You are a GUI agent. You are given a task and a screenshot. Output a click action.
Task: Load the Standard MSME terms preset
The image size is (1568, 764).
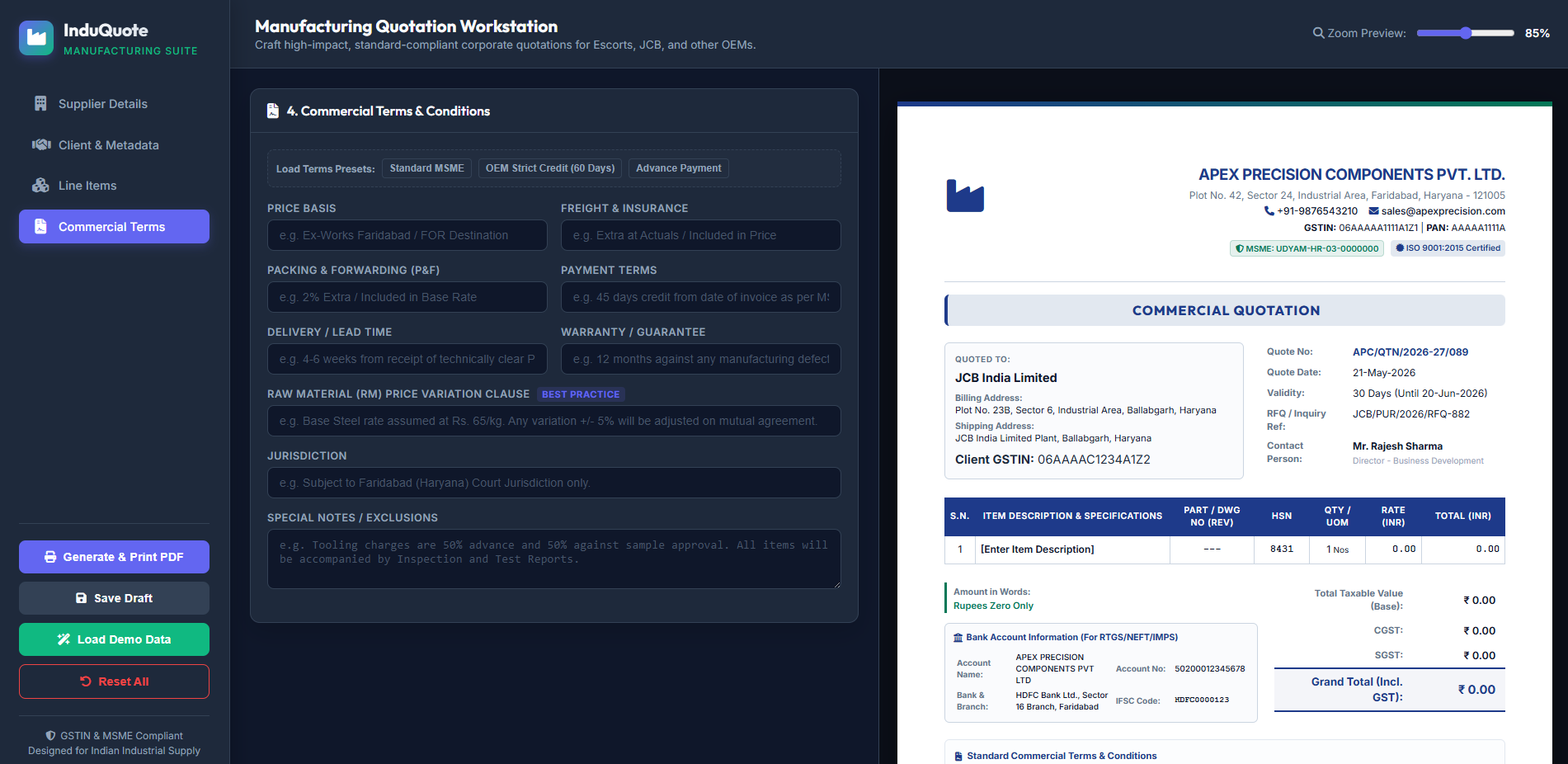426,168
